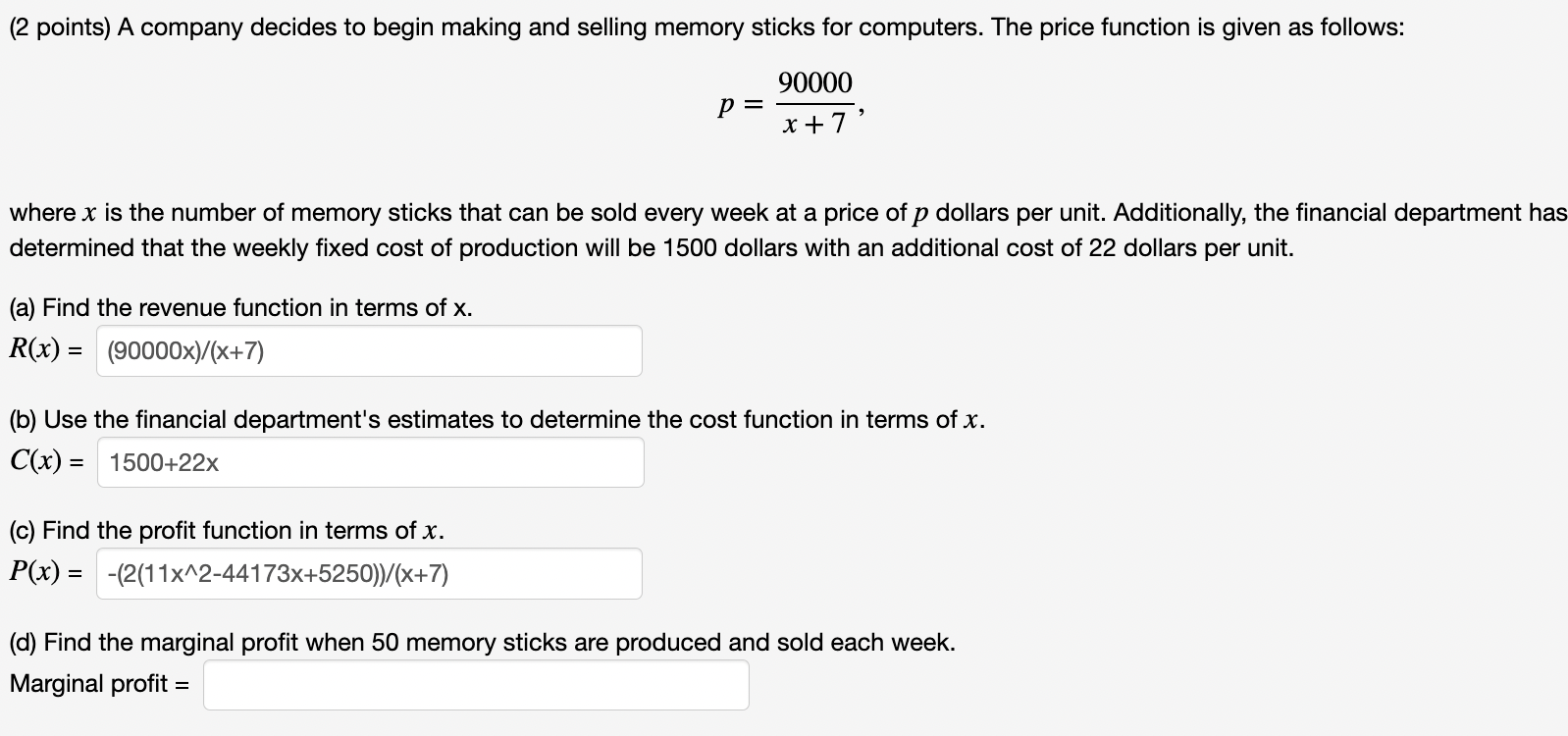The image size is (1568, 736).
Task: Click the part (b) prompt about cost function
Action: point(496,419)
